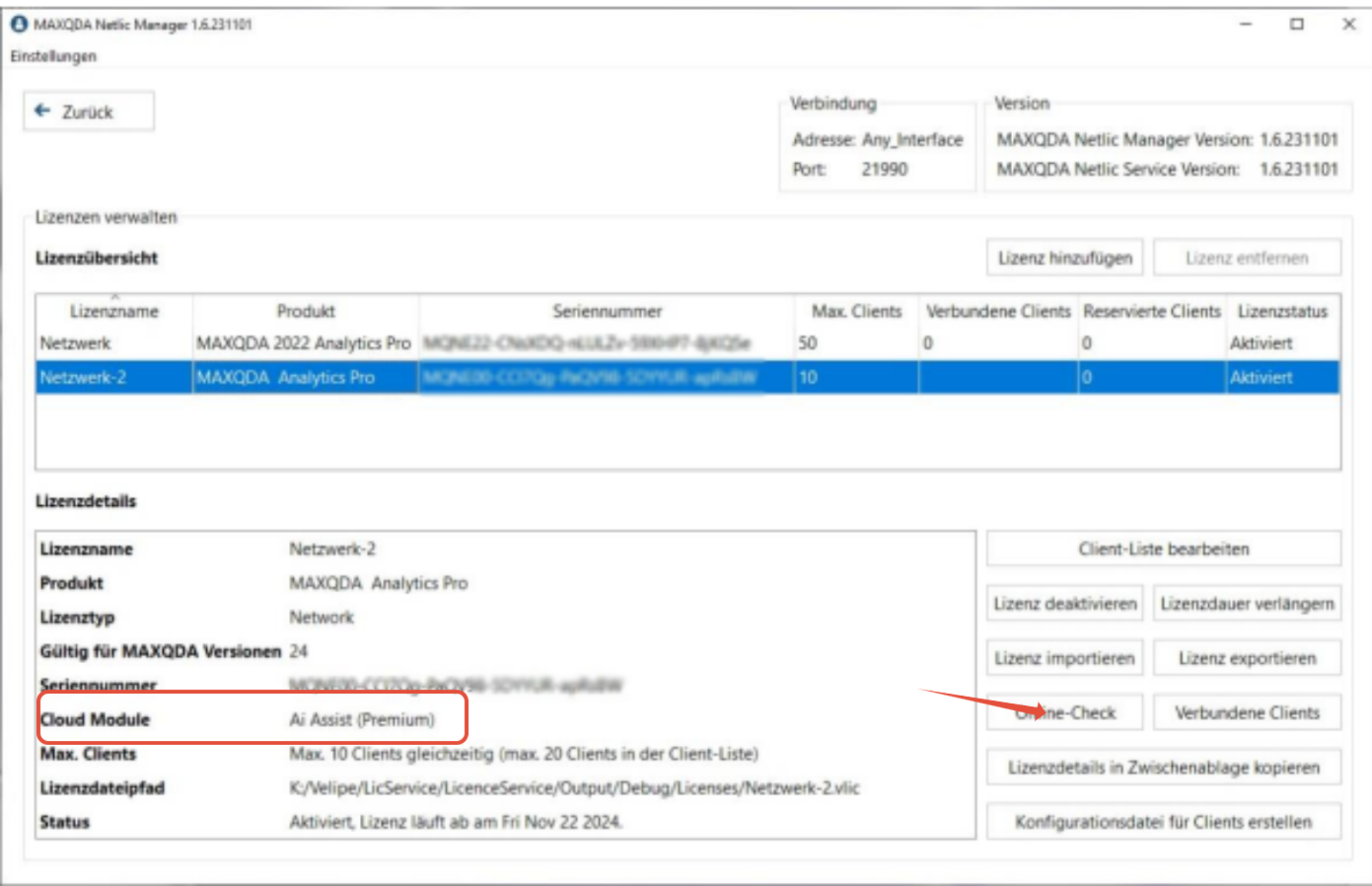Sort by Seriennummer column header

point(607,311)
